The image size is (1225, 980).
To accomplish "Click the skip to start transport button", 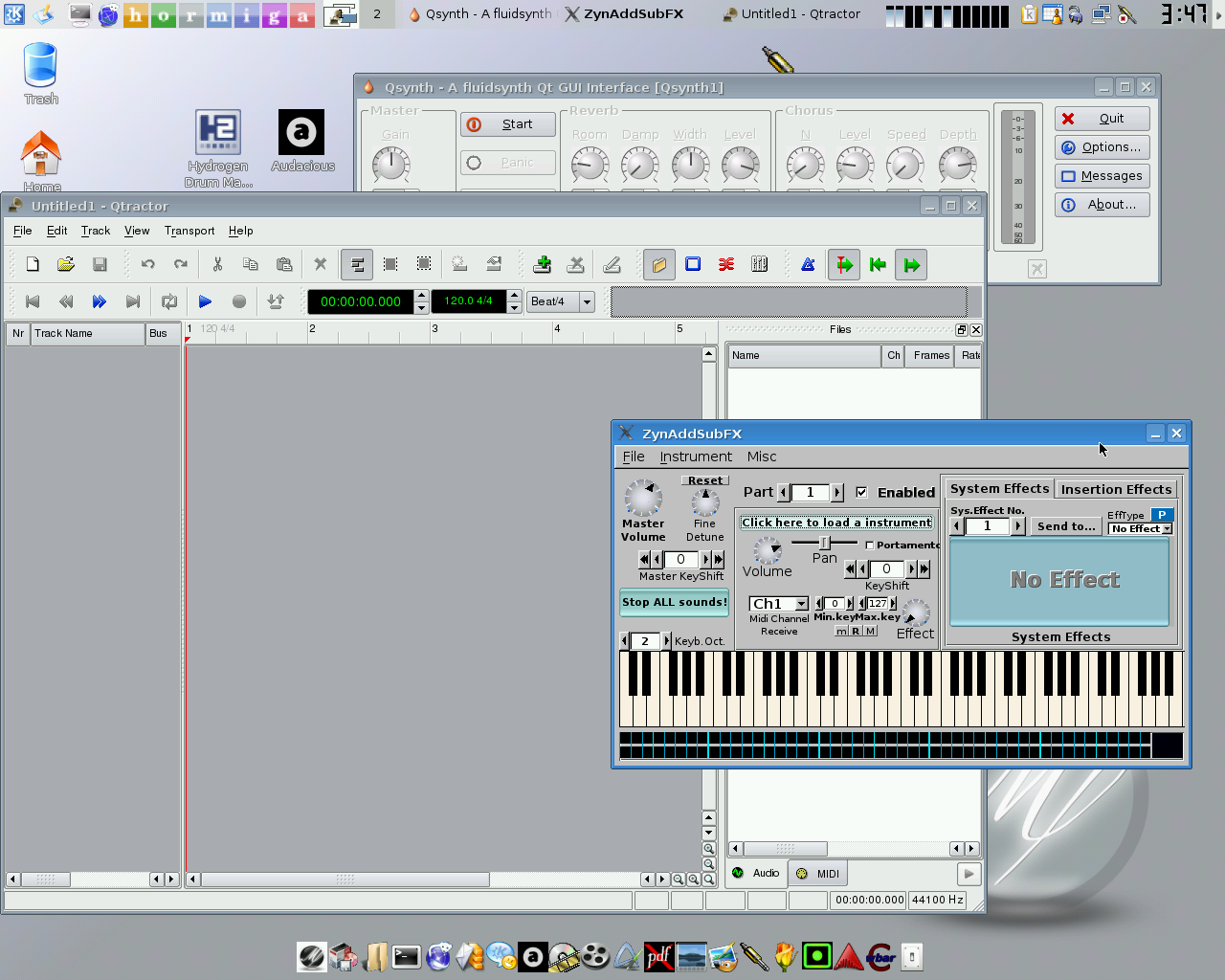I will coord(33,301).
